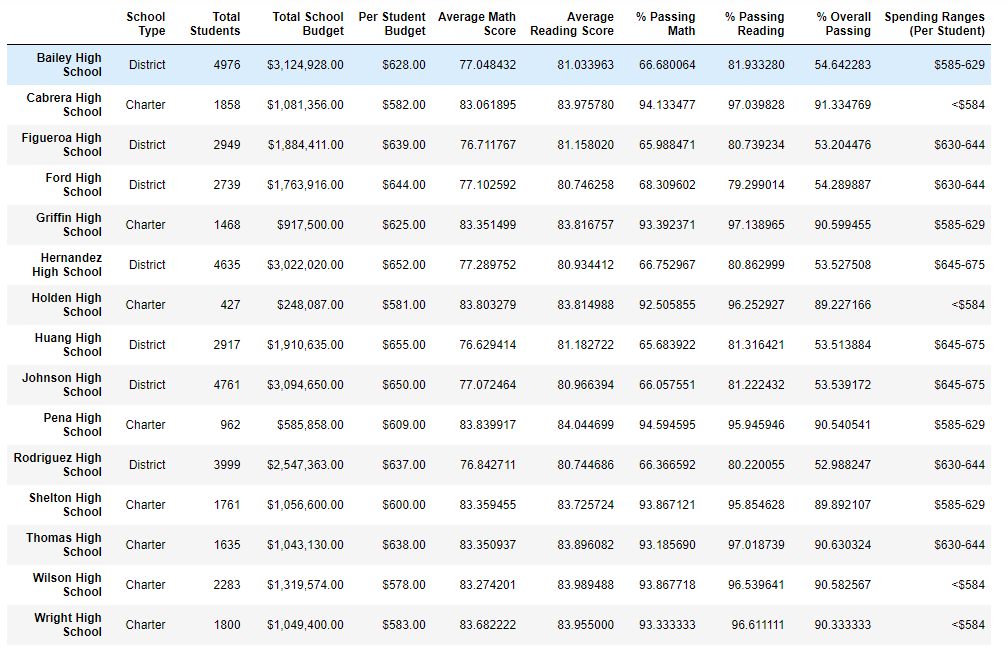Viewport: 1007px width, 656px height.
Task: Click the Per Student Budget column header
Action: point(392,24)
